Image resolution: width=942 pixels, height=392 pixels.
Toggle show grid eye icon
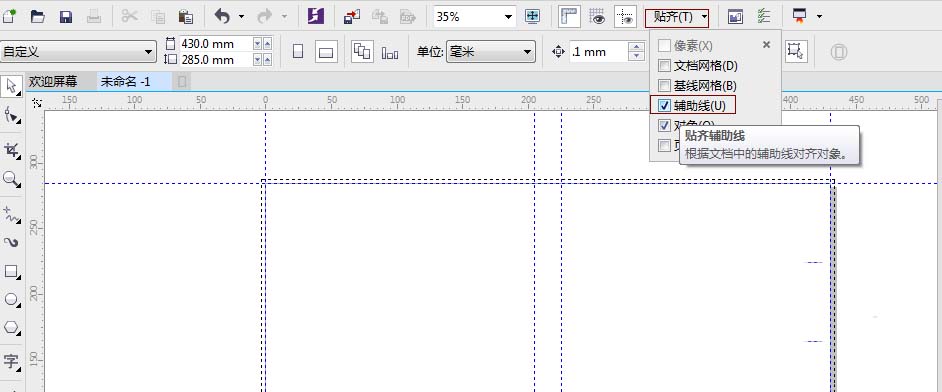click(x=597, y=17)
